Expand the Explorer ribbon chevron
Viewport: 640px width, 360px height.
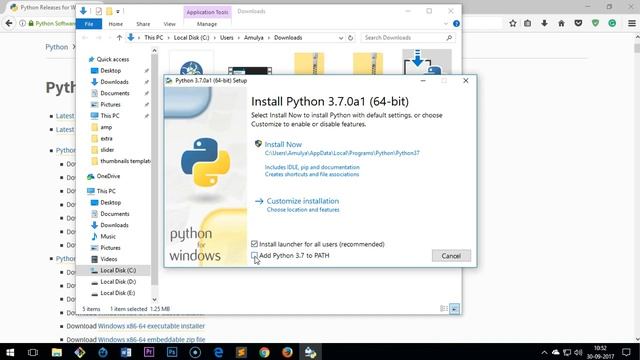(x=446, y=24)
